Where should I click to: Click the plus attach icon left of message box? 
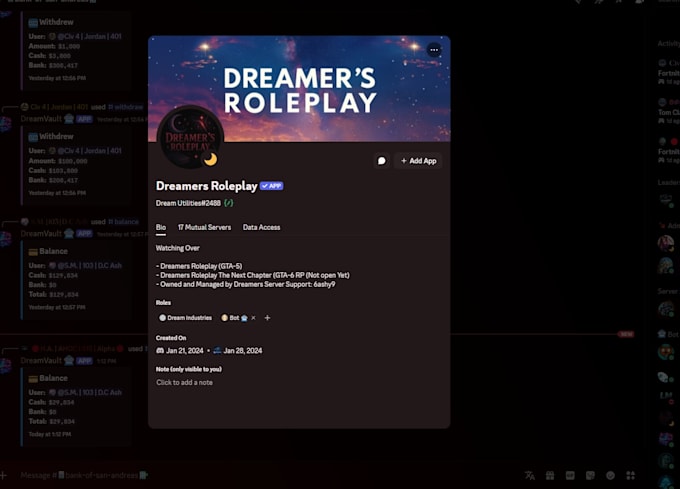3,475
